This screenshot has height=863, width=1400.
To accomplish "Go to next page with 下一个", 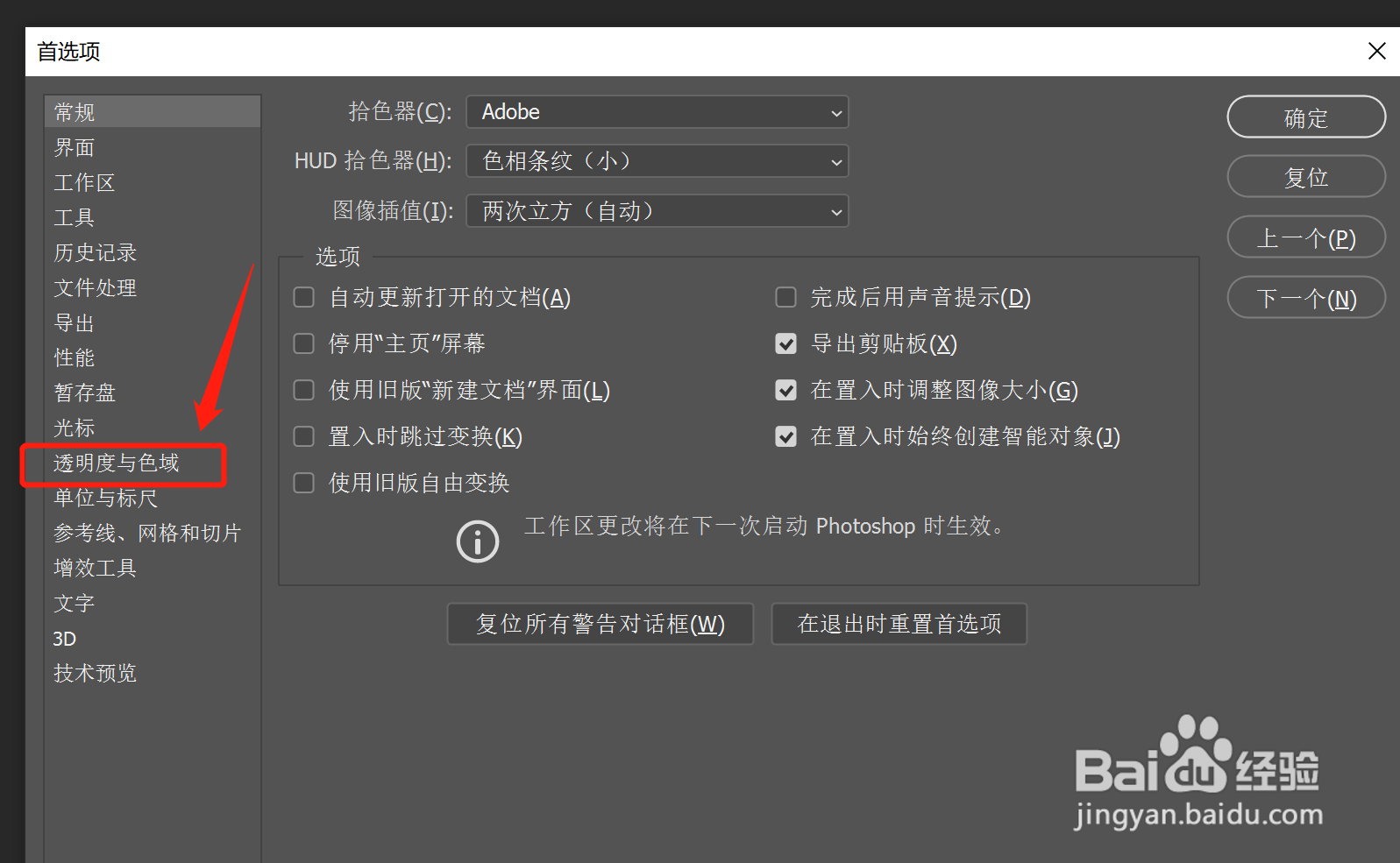I will coord(1306,298).
